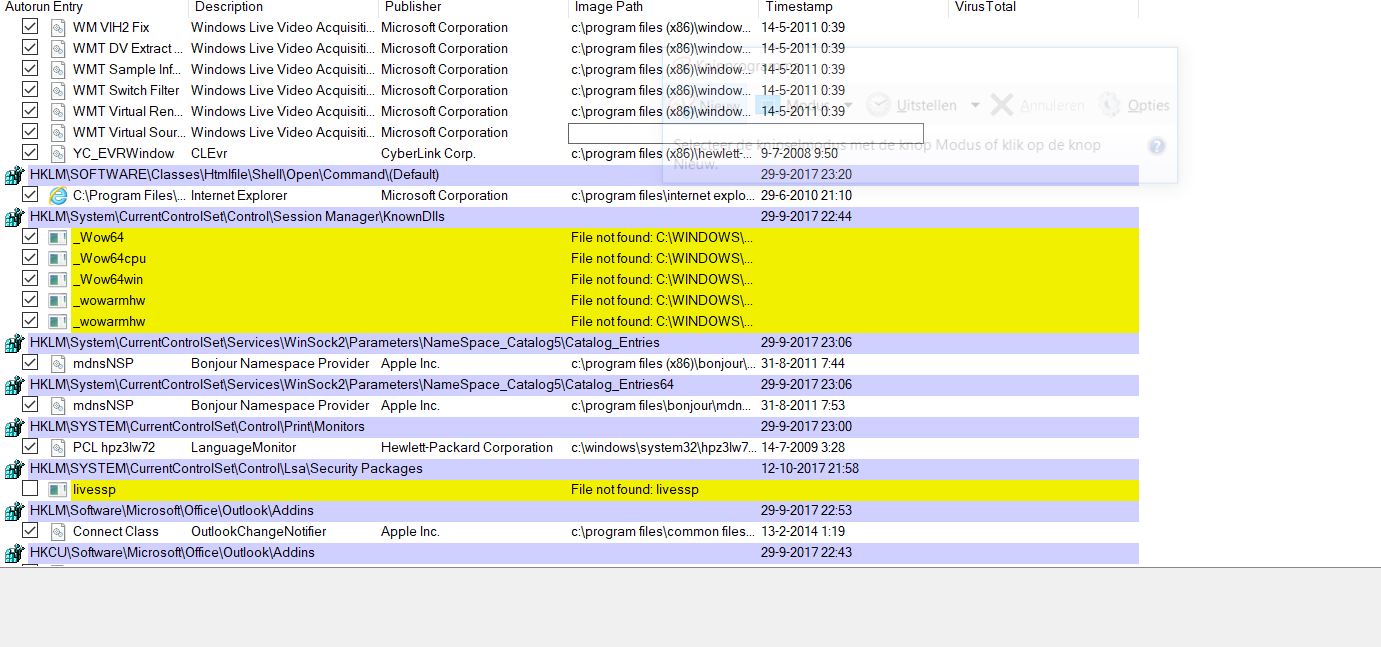The image size is (1381, 647).
Task: Click the mdnsNSP icon in the 31-8-2011 7:44 row
Action: click(x=57, y=363)
